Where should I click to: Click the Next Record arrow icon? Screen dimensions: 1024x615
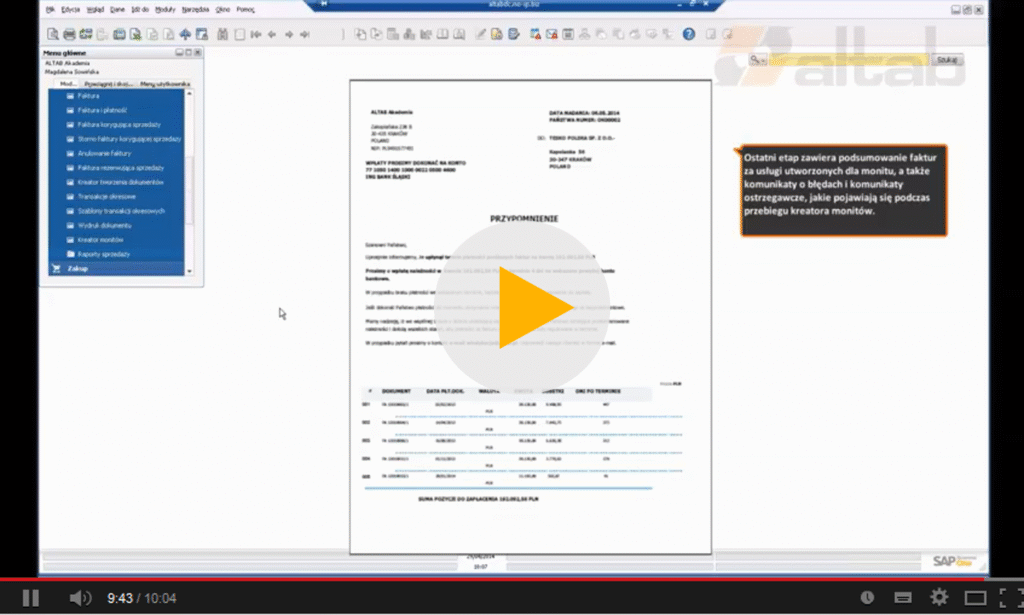point(289,33)
